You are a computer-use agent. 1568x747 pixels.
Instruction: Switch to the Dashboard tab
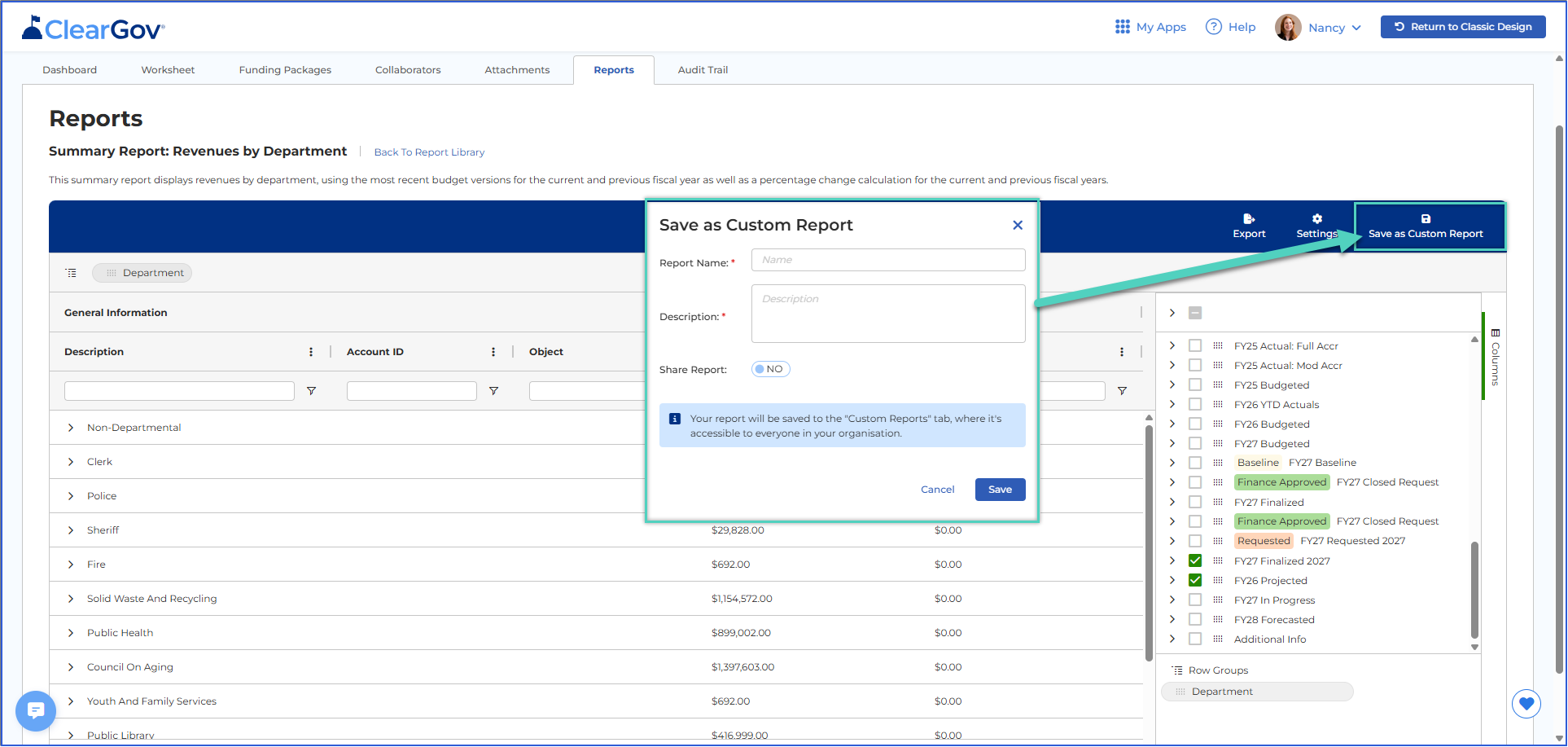[x=70, y=70]
